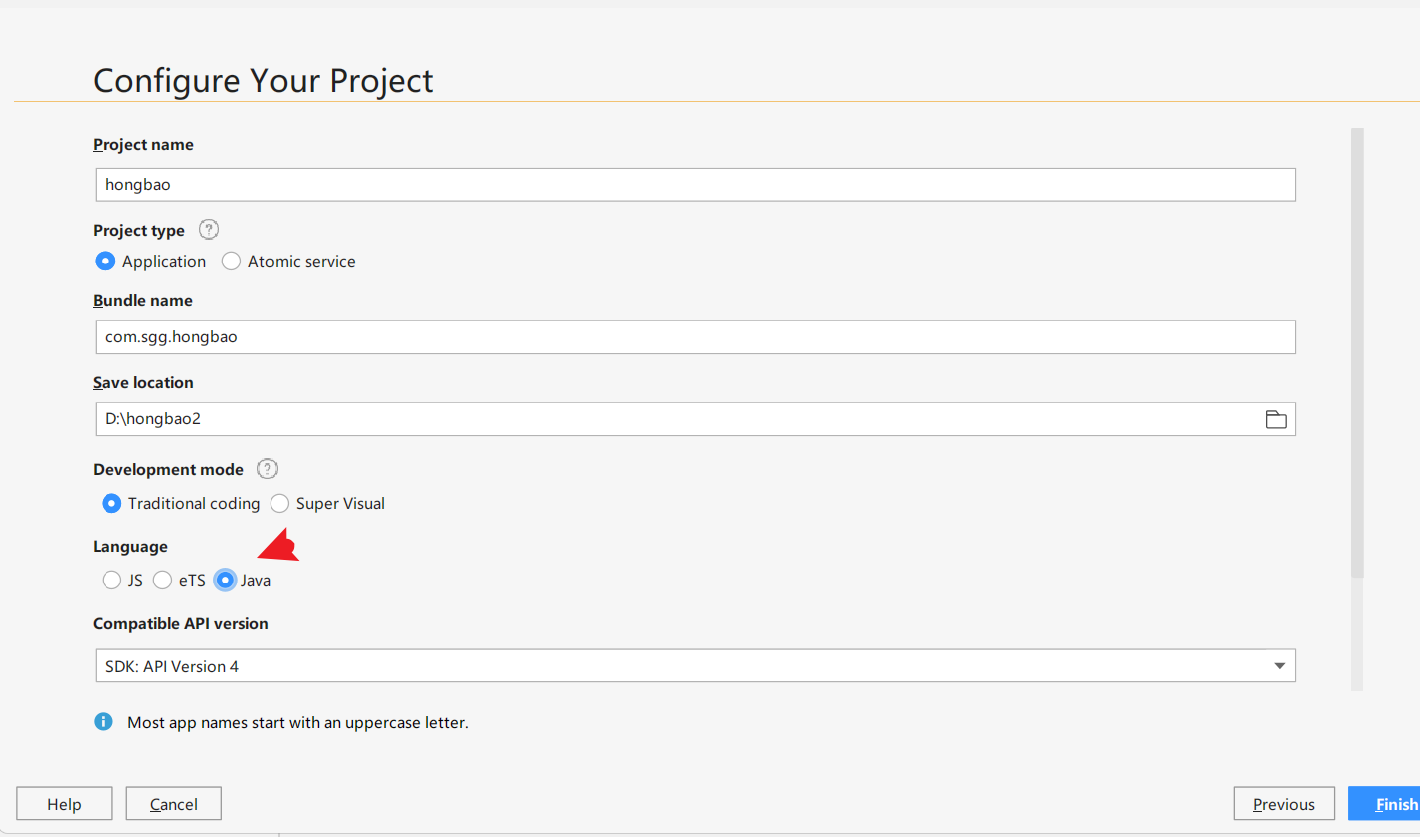Go back with the Previous button
The height and width of the screenshot is (837, 1420).
1284,804
